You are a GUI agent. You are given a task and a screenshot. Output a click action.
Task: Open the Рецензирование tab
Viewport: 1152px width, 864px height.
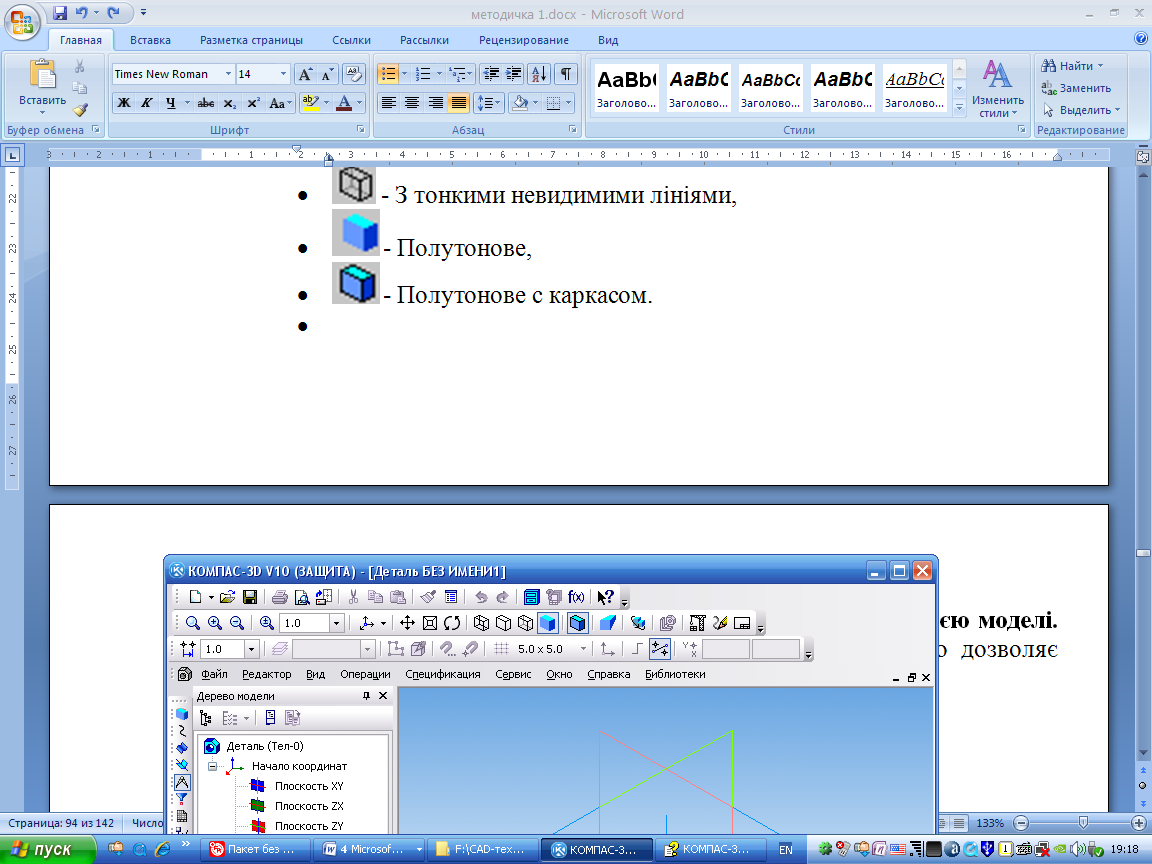tap(524, 40)
